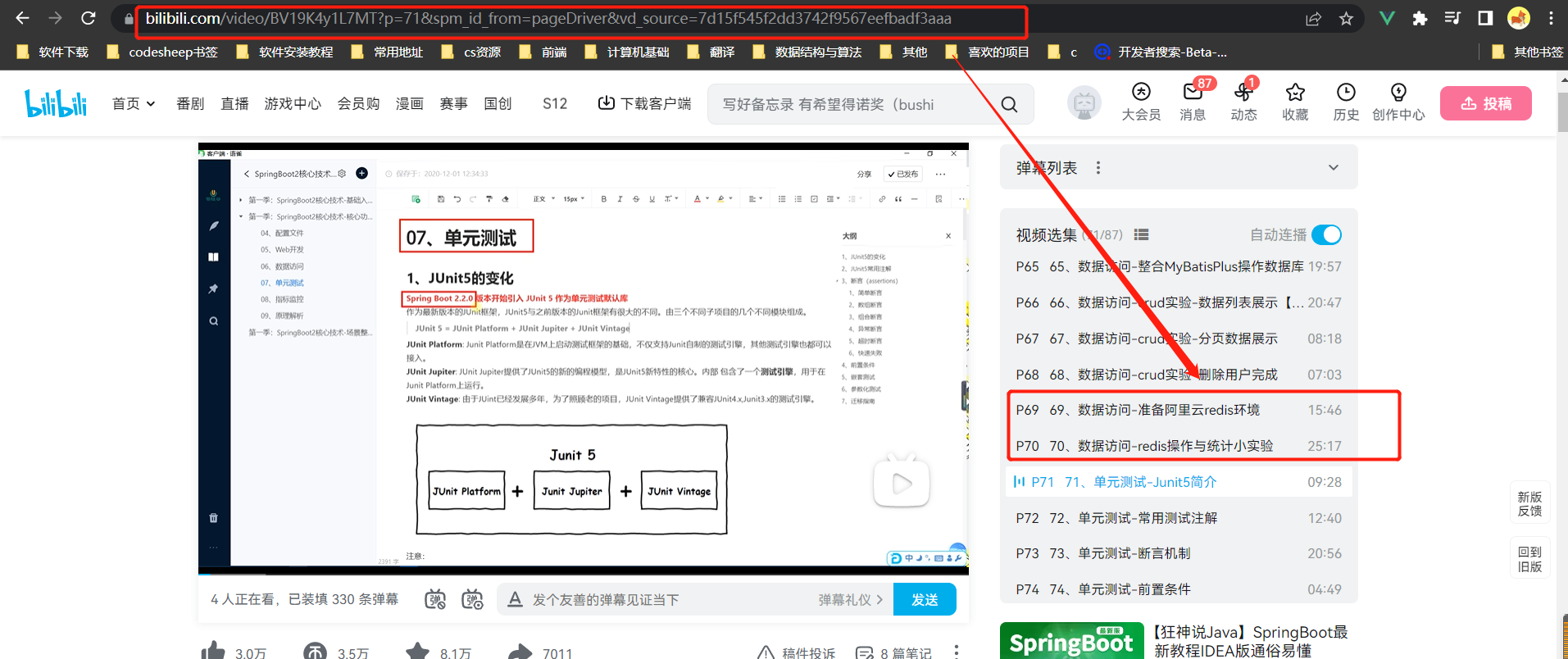Screen dimensions: 1568x659
Task: Click the share page icon in address bar
Action: point(1313,18)
